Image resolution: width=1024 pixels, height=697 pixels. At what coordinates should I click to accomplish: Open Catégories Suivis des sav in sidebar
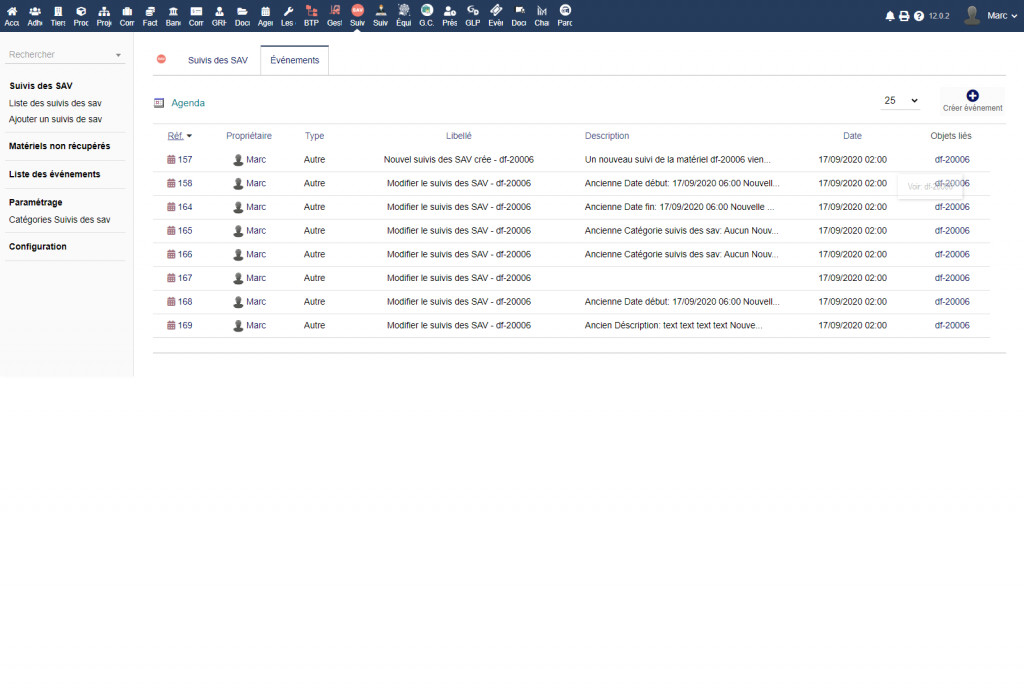[59, 219]
